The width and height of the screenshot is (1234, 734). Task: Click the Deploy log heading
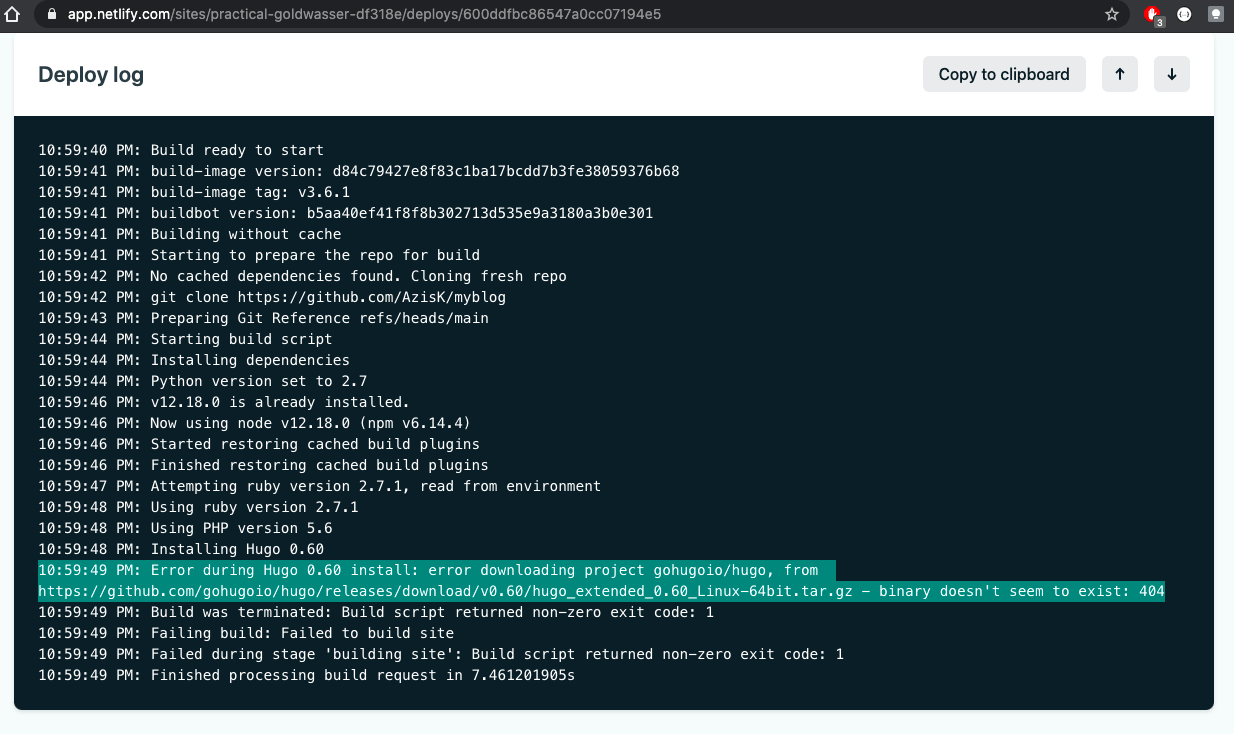[x=91, y=75]
